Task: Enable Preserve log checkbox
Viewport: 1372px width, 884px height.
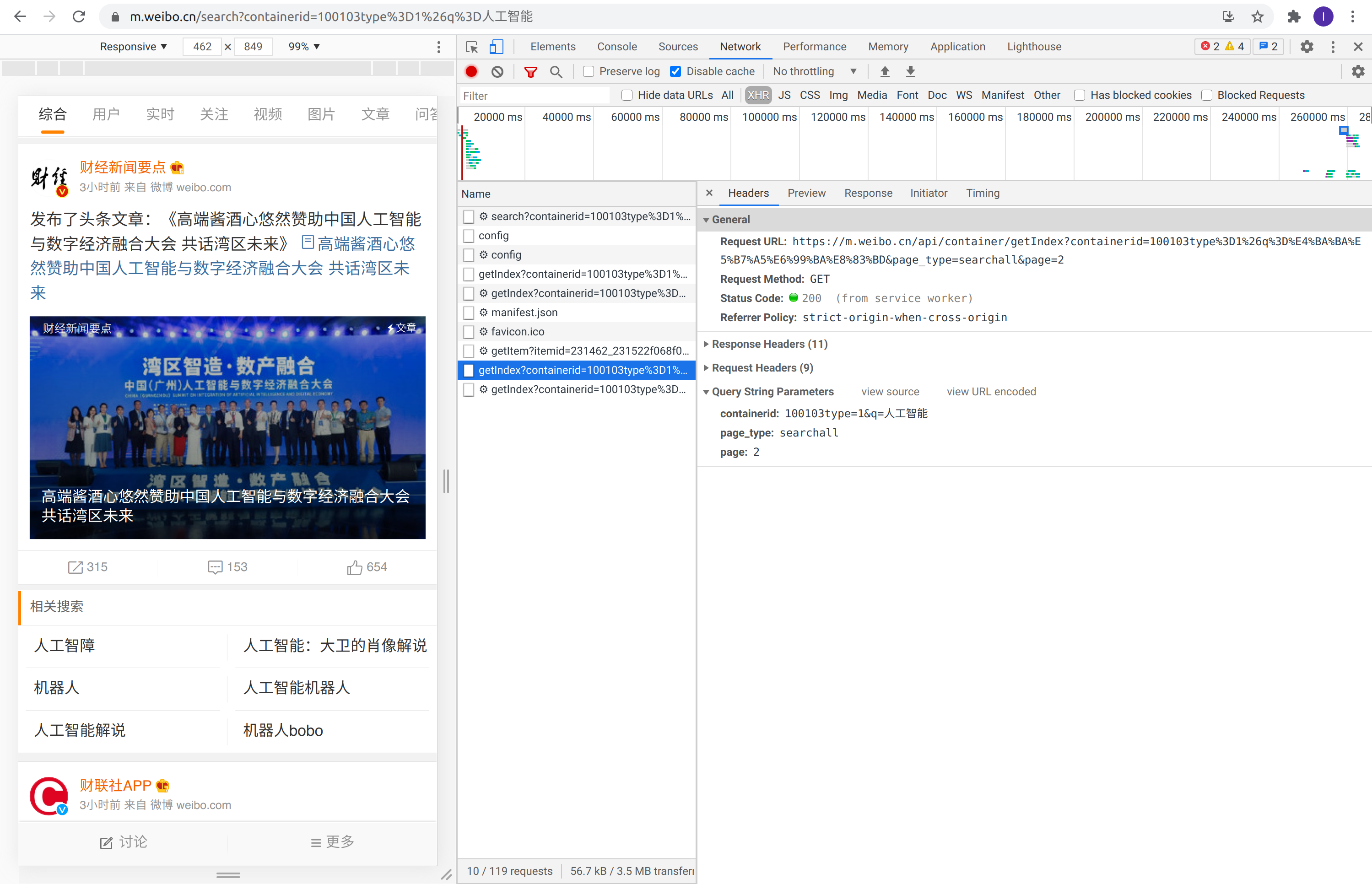Action: (x=589, y=71)
